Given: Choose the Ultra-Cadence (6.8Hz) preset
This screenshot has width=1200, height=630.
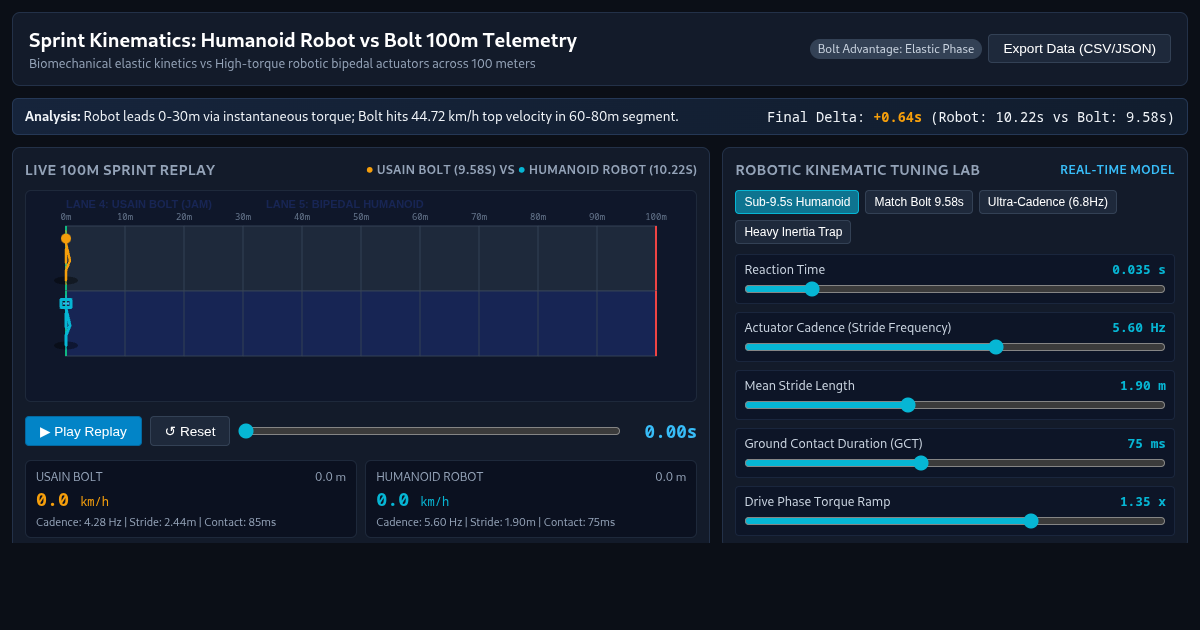Looking at the screenshot, I should tap(1048, 202).
